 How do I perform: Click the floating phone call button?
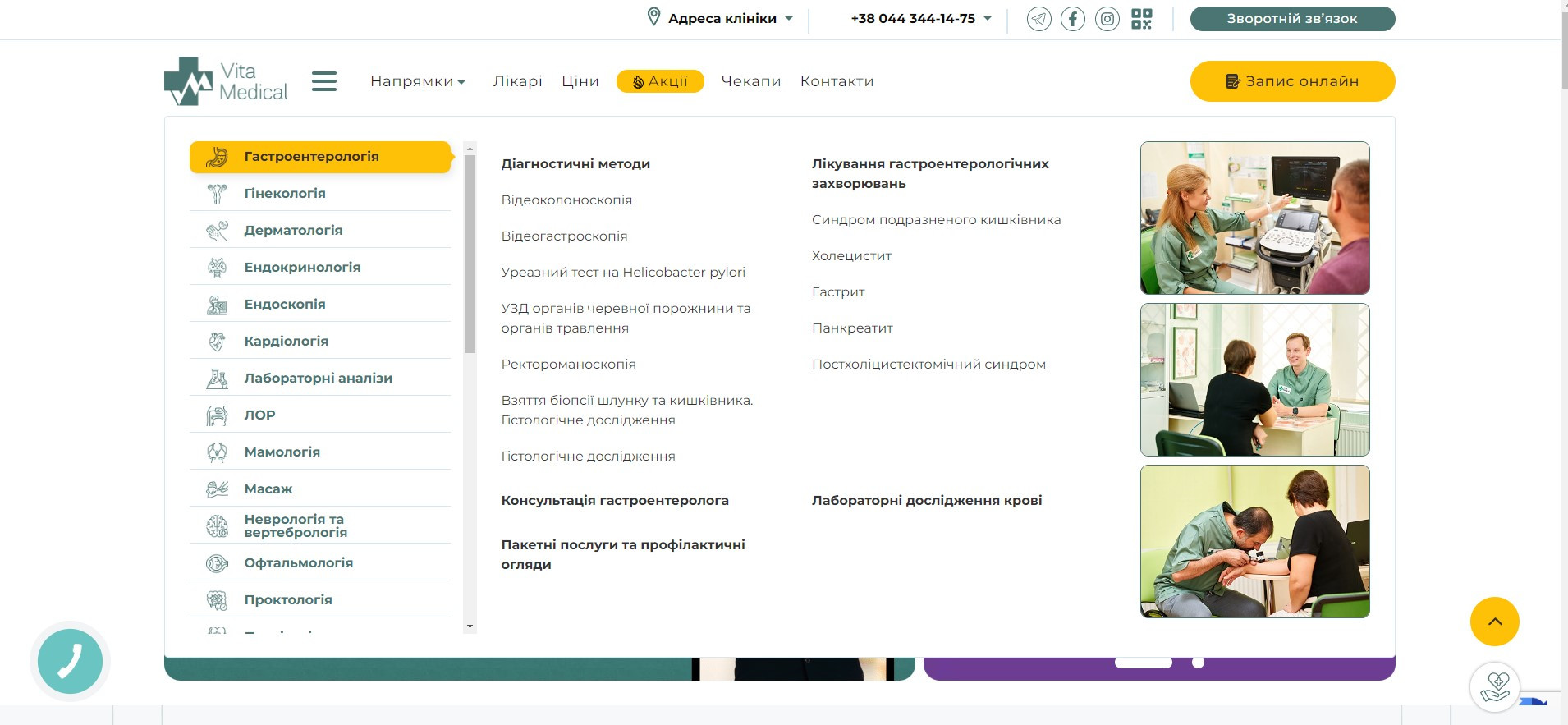[x=71, y=661]
